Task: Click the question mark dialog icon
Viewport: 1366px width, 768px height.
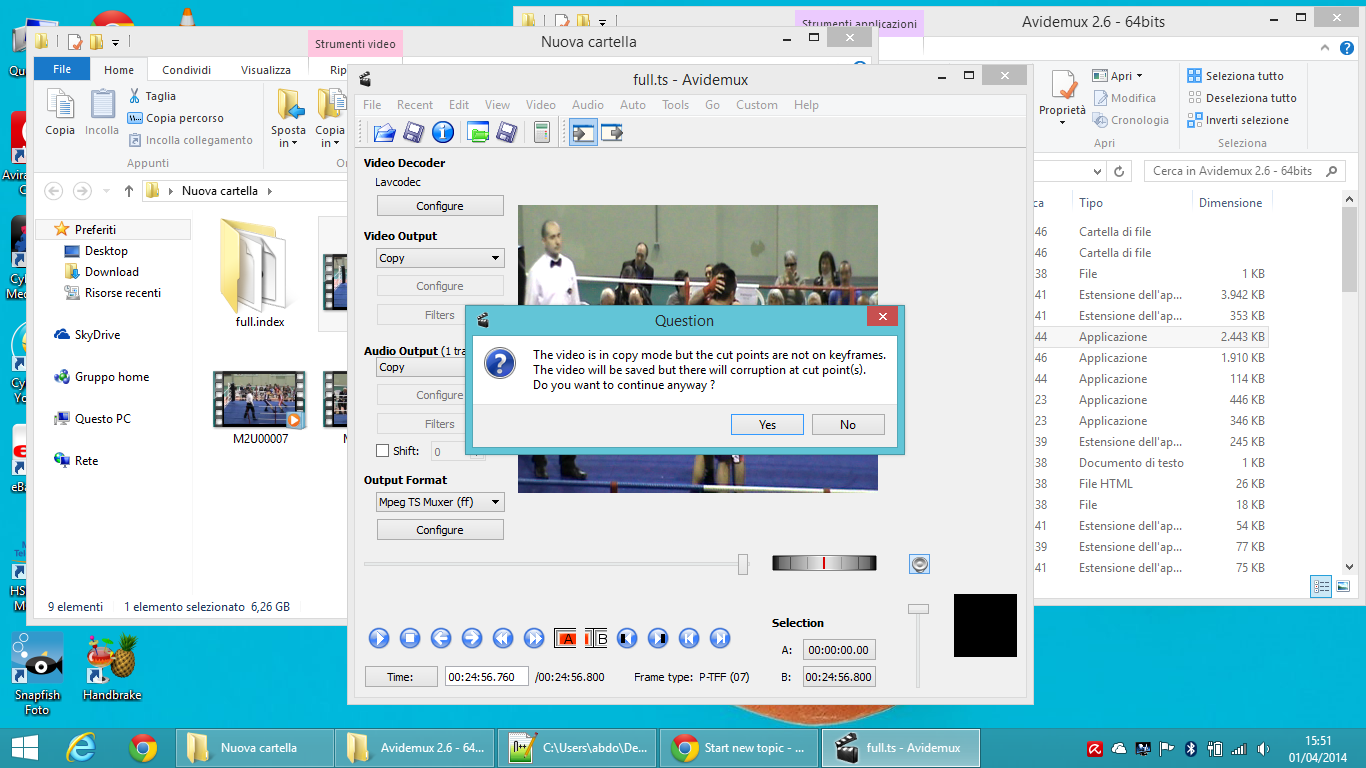Action: [x=500, y=362]
